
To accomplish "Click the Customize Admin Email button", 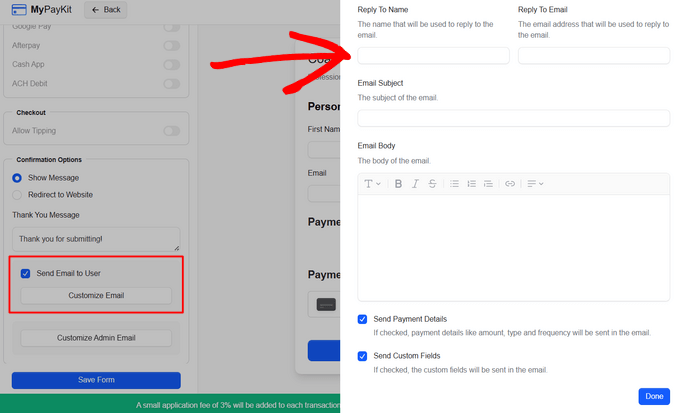I will click(x=96, y=338).
